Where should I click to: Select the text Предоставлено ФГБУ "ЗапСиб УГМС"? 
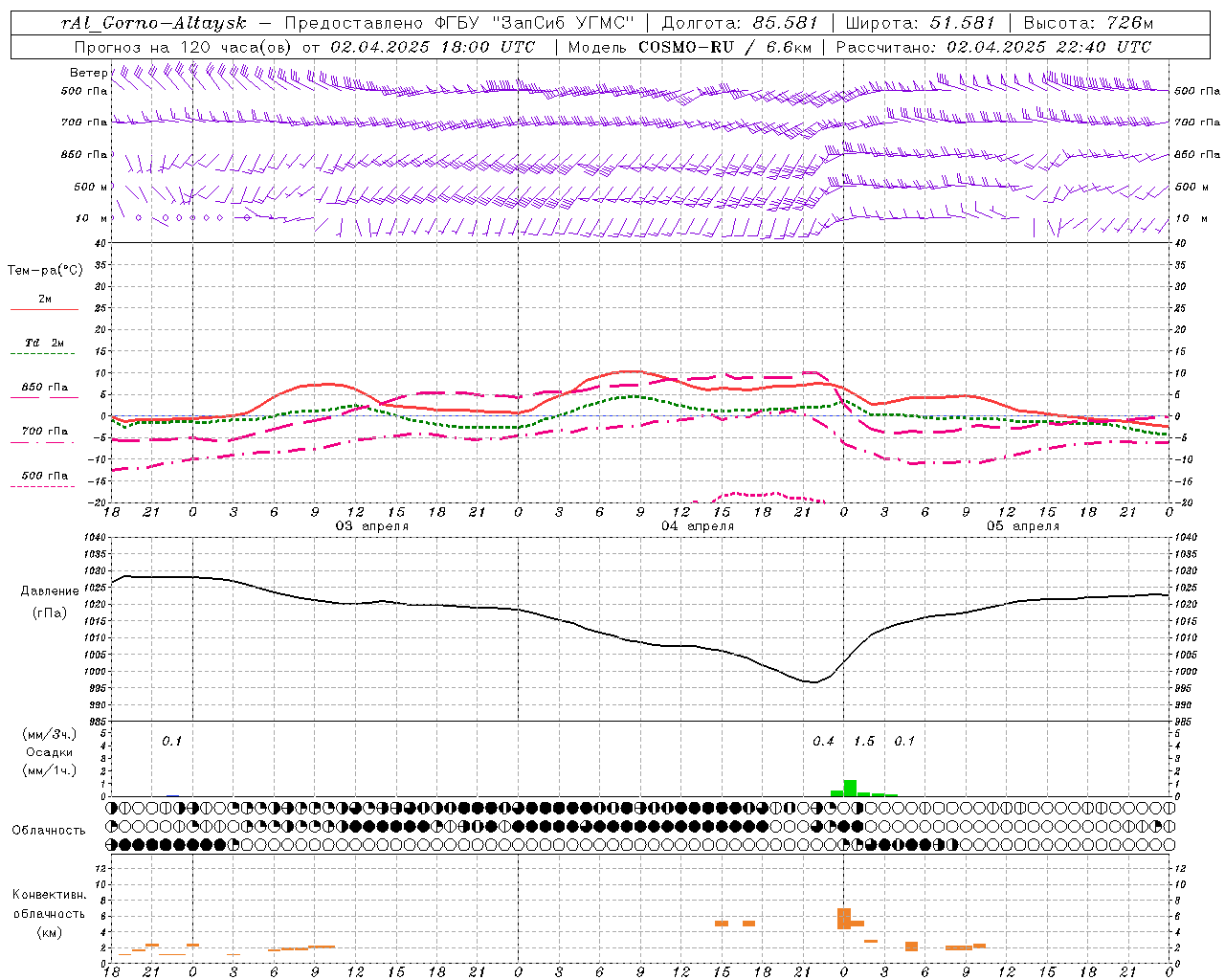point(460,22)
